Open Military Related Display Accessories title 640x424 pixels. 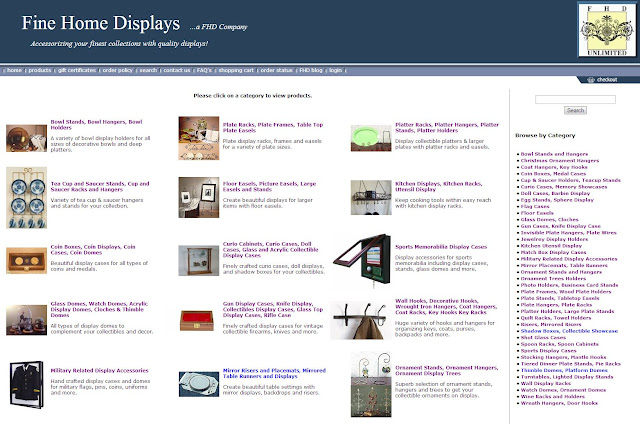tap(99, 371)
